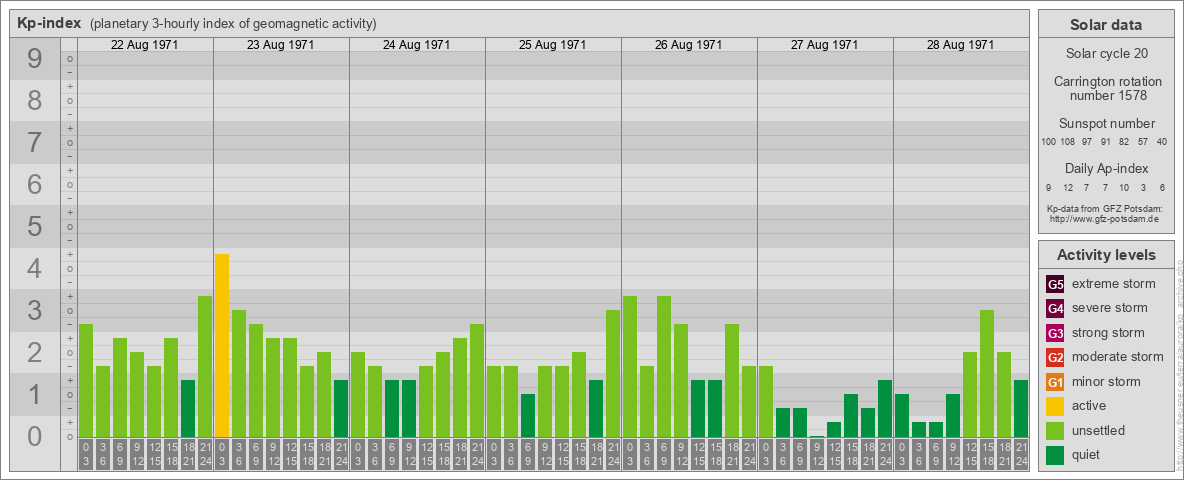This screenshot has width=1184, height=480.
Task: Click the Kp-index chart title
Action: pyautogui.click(x=49, y=23)
